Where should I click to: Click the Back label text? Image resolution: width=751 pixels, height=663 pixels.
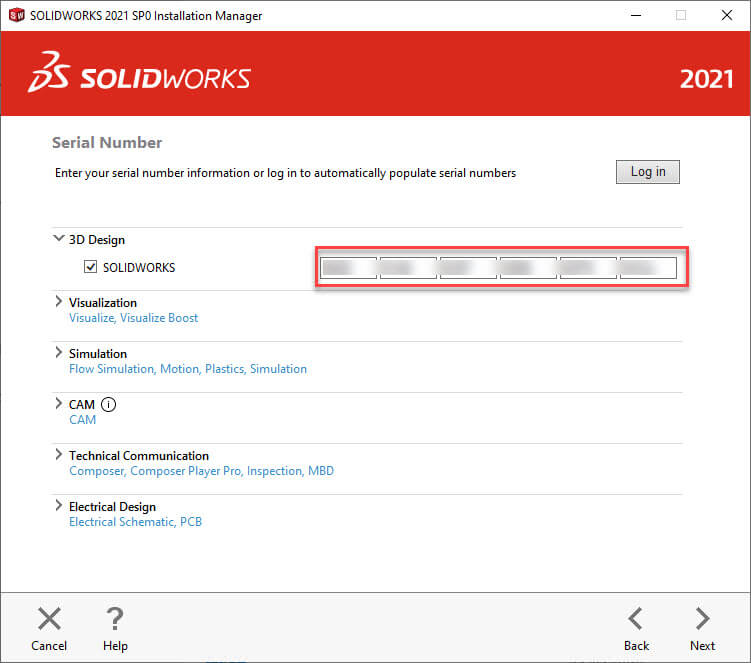coord(636,646)
